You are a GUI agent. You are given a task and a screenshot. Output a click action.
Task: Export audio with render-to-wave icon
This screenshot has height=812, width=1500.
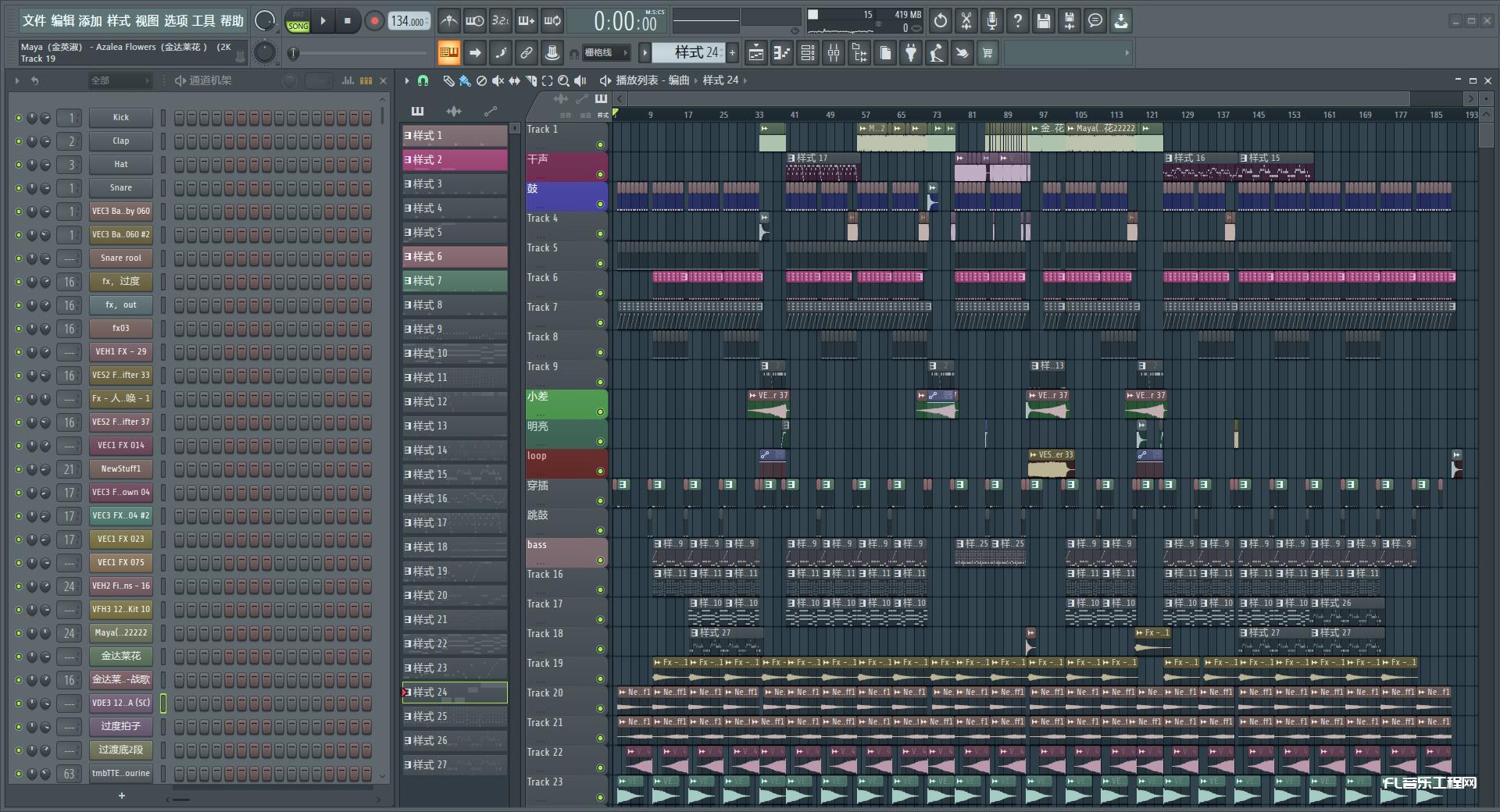1070,21
